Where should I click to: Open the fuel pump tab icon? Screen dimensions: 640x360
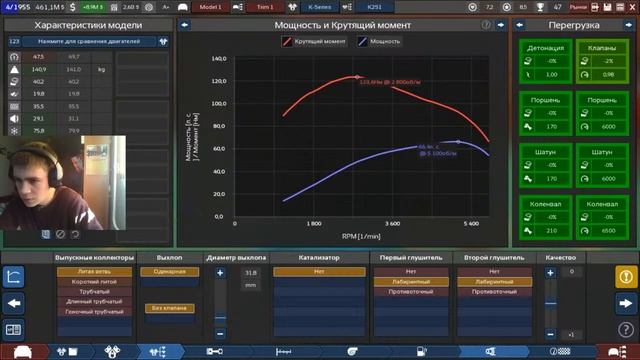421,351
